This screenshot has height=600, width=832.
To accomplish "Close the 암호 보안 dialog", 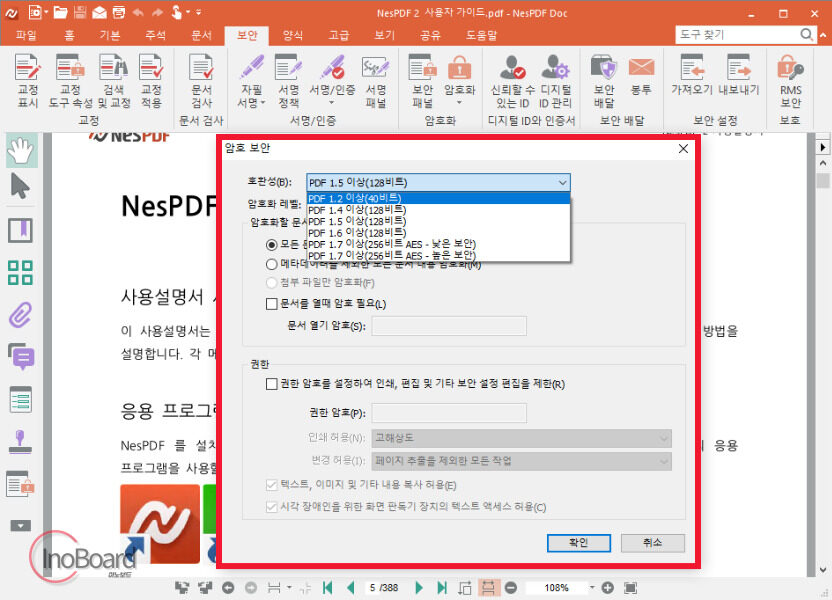I will pyautogui.click(x=683, y=149).
